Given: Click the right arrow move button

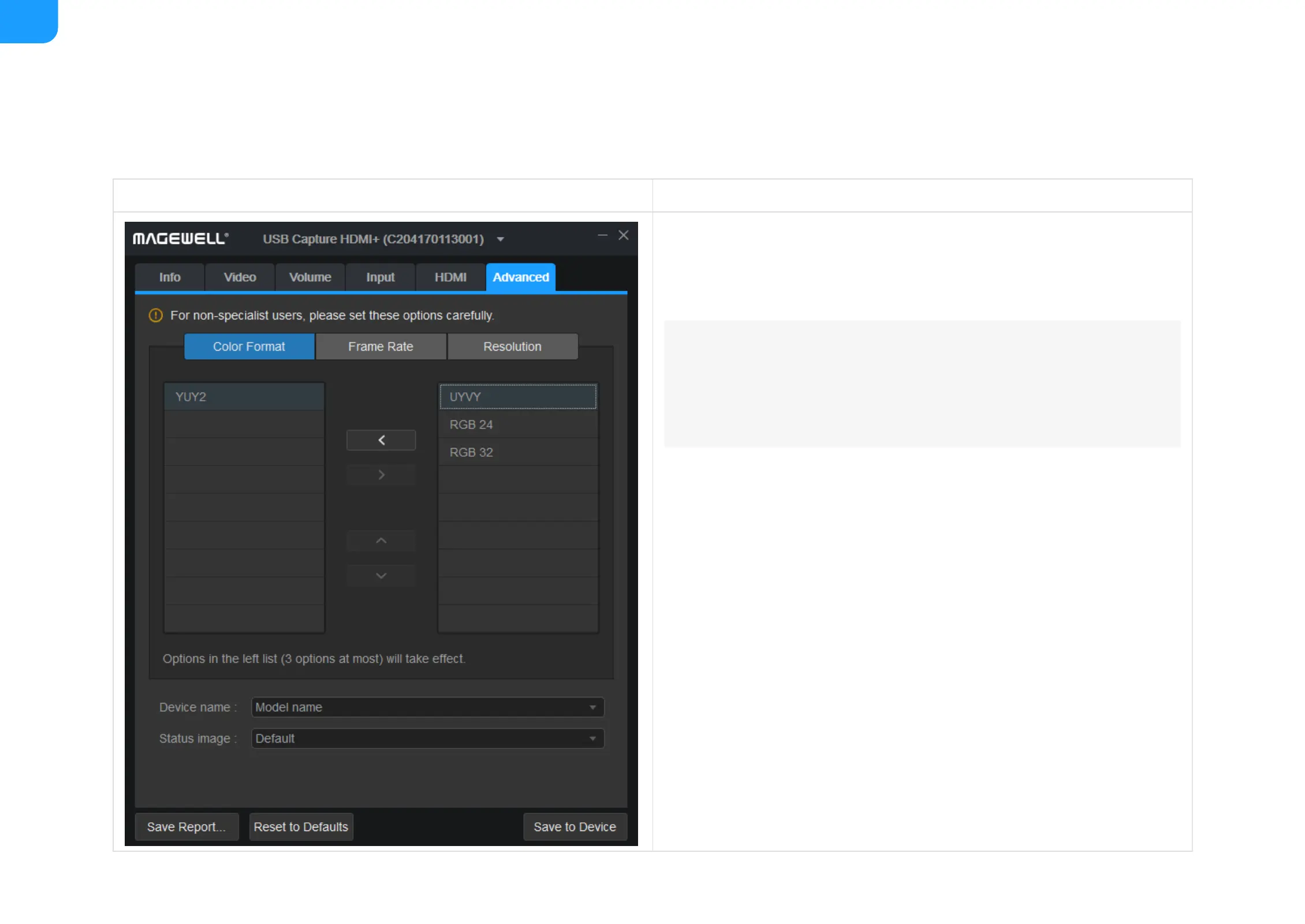Looking at the screenshot, I should [x=381, y=475].
